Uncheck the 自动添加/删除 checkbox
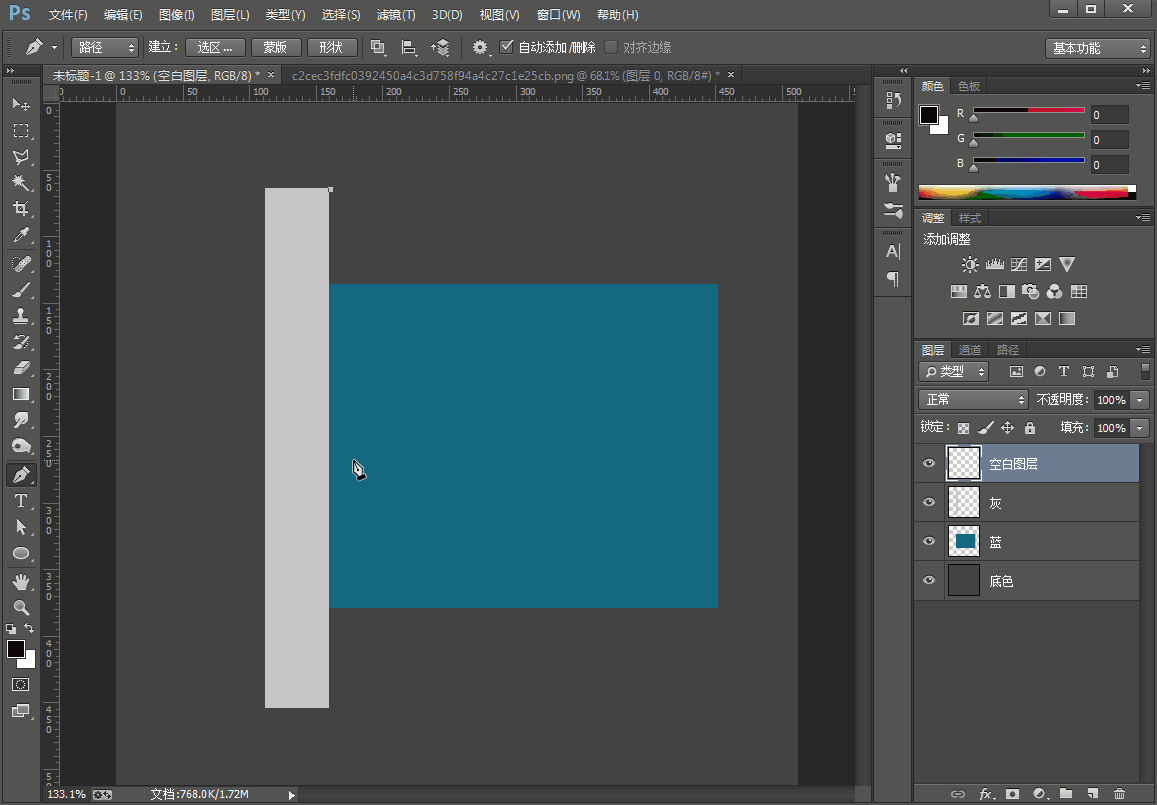 coord(506,47)
